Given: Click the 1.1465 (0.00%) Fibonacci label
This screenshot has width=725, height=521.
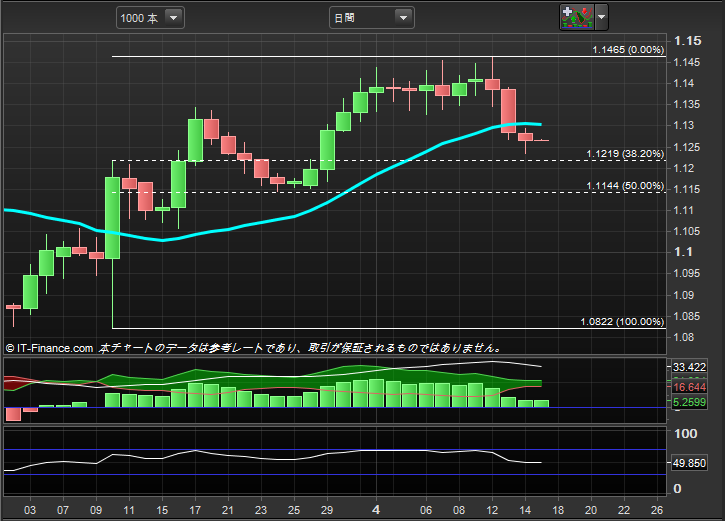Looking at the screenshot, I should coord(628,49).
